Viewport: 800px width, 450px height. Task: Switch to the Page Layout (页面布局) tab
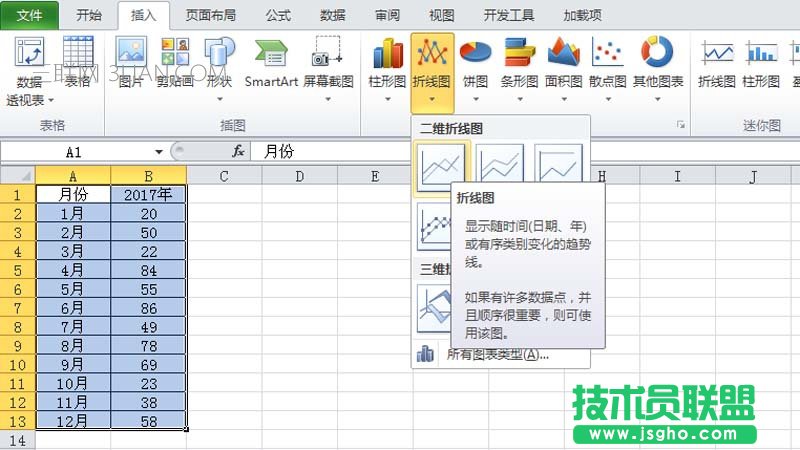tap(210, 15)
